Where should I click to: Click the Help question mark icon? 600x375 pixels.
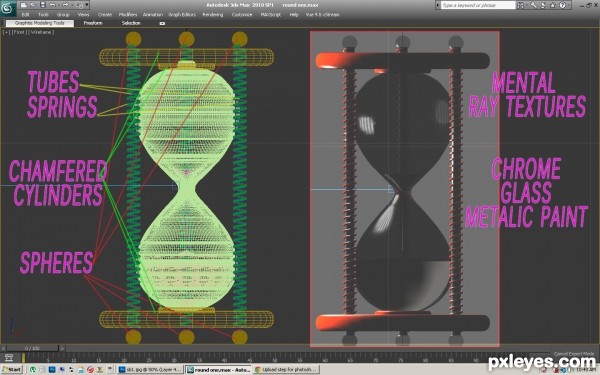(x=562, y=5)
